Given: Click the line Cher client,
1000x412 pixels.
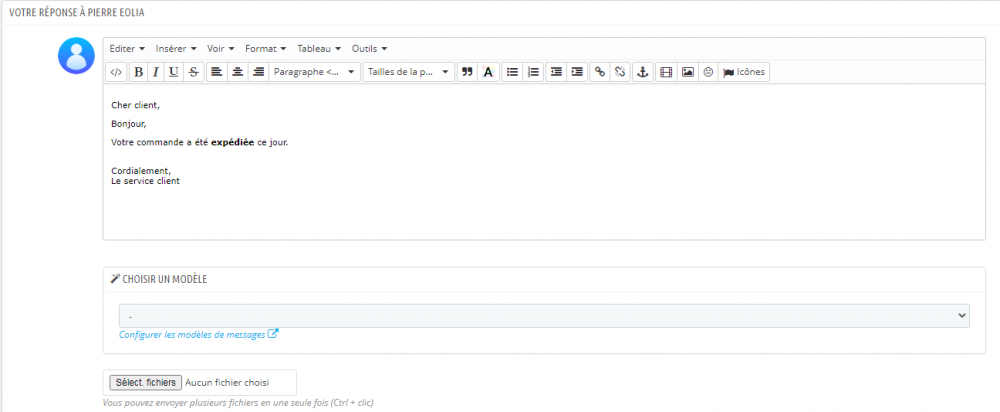Looking at the screenshot, I should [136, 105].
